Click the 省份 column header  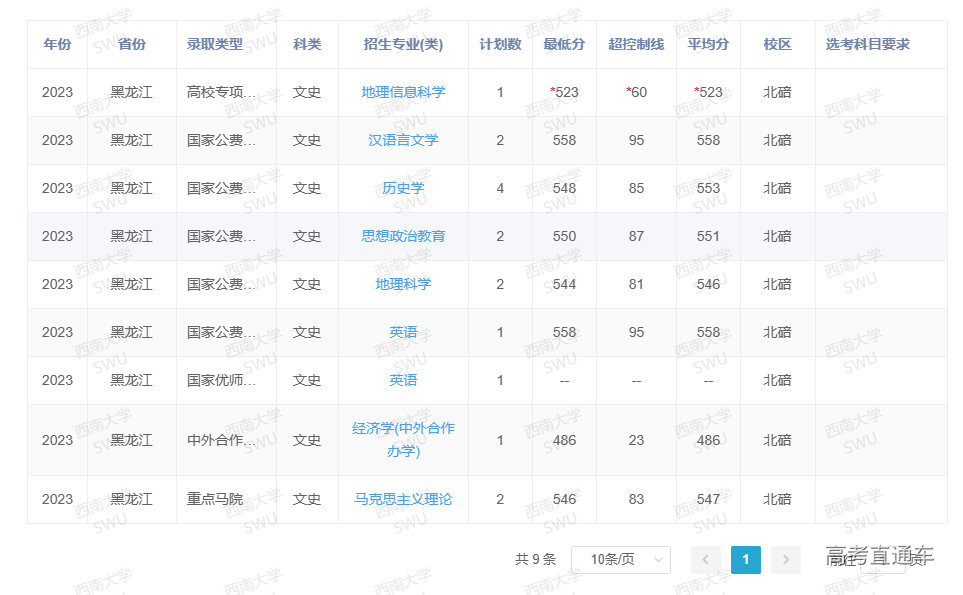coord(131,44)
